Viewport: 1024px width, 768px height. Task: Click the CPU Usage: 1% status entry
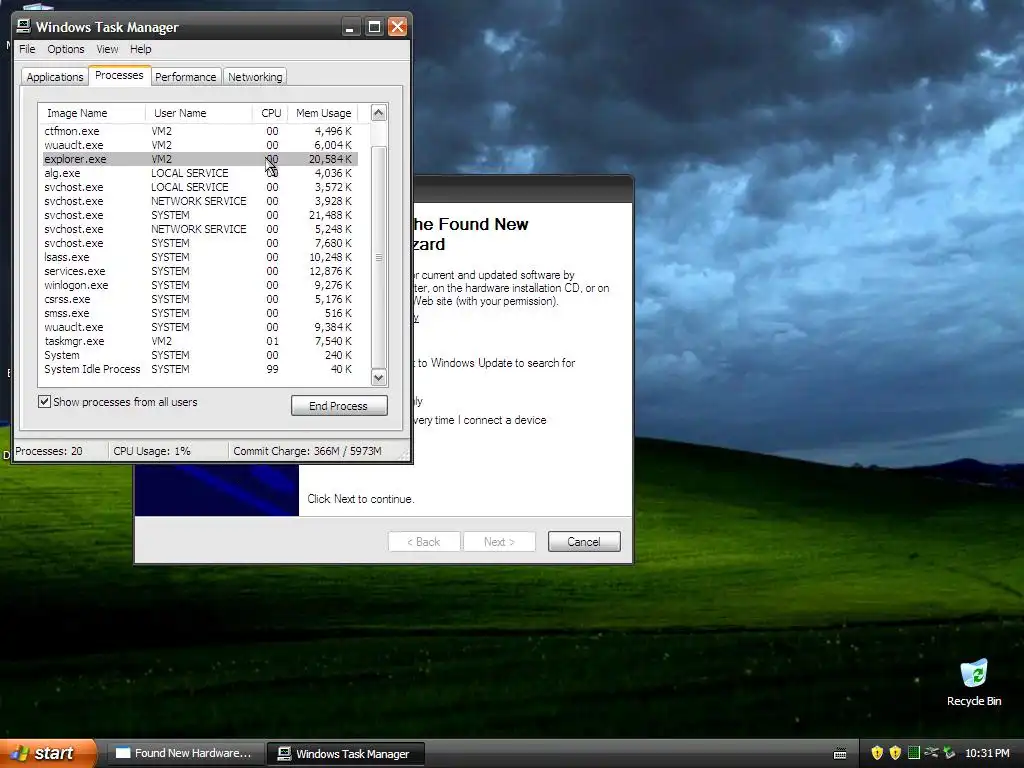click(x=168, y=451)
